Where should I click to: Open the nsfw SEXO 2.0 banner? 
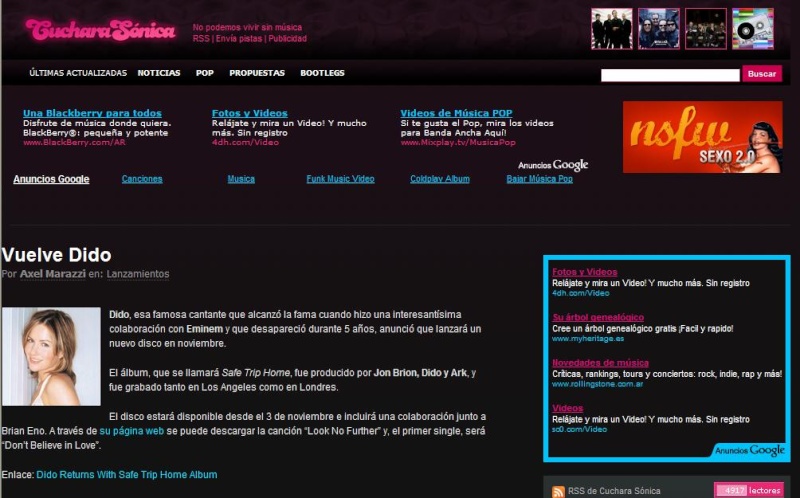pos(703,137)
